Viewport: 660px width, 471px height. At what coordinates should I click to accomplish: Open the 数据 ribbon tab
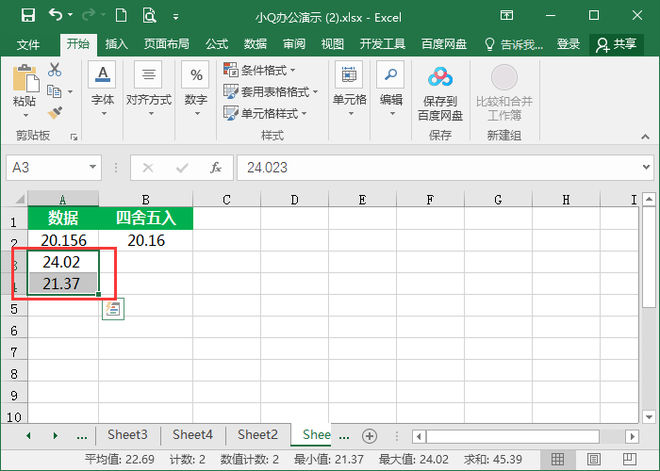255,44
